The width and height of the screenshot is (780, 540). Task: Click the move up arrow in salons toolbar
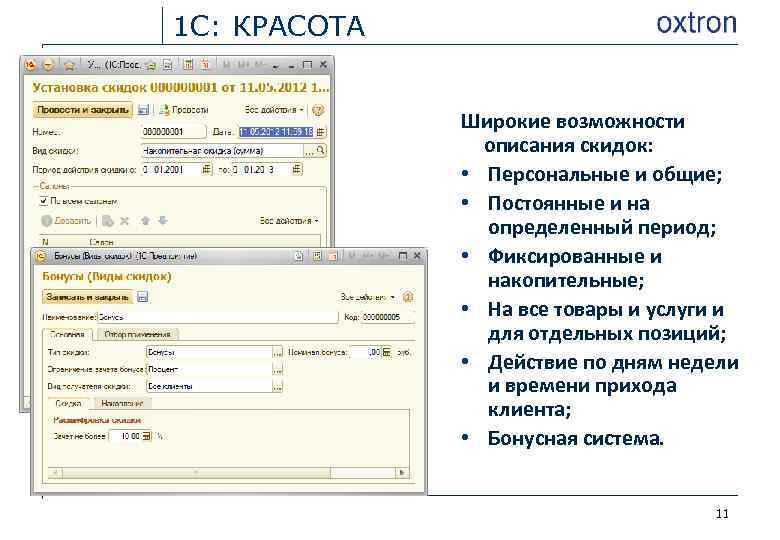click(x=145, y=221)
